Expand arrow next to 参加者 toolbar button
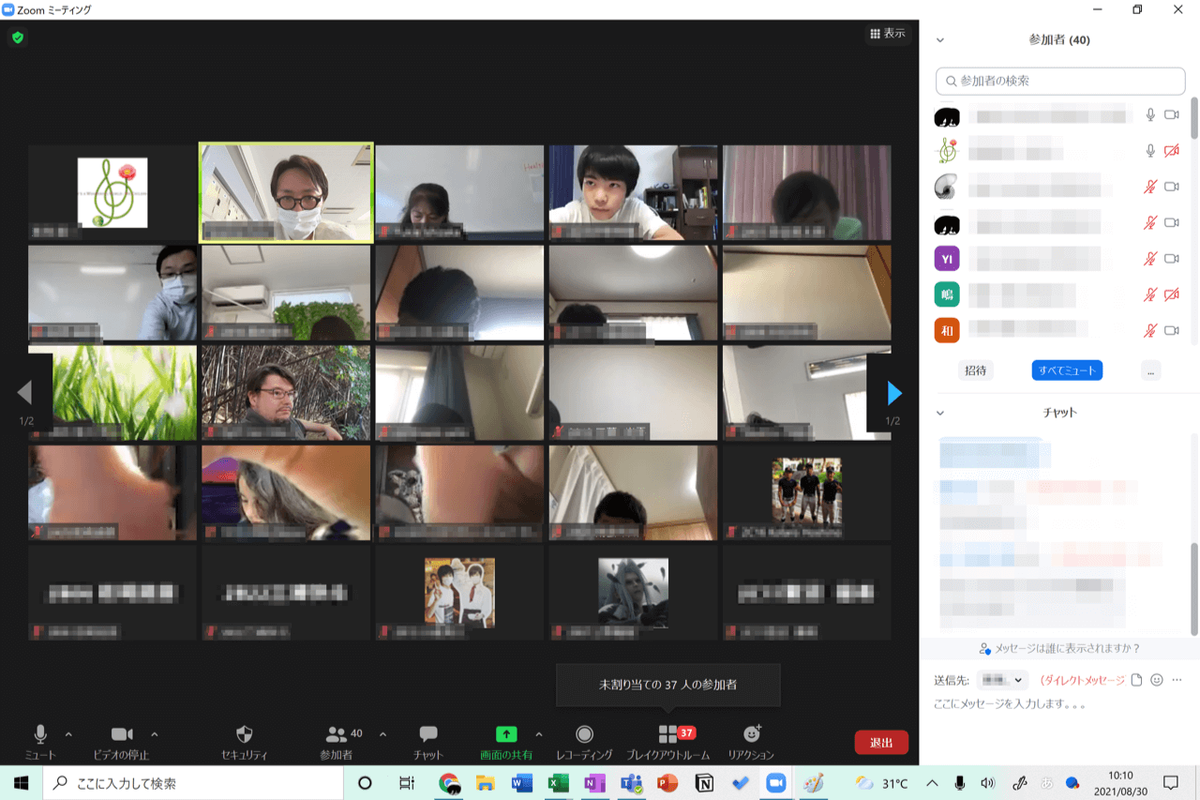Image resolution: width=1200 pixels, height=800 pixels. coord(383,734)
